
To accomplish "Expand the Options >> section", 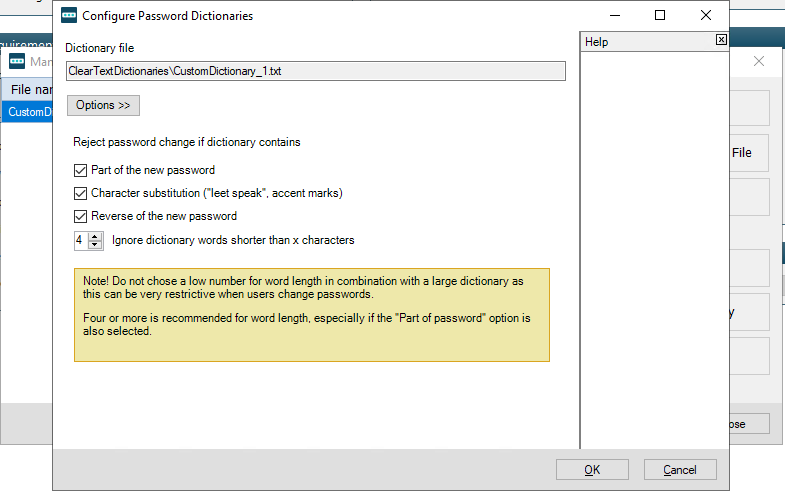I will [103, 105].
